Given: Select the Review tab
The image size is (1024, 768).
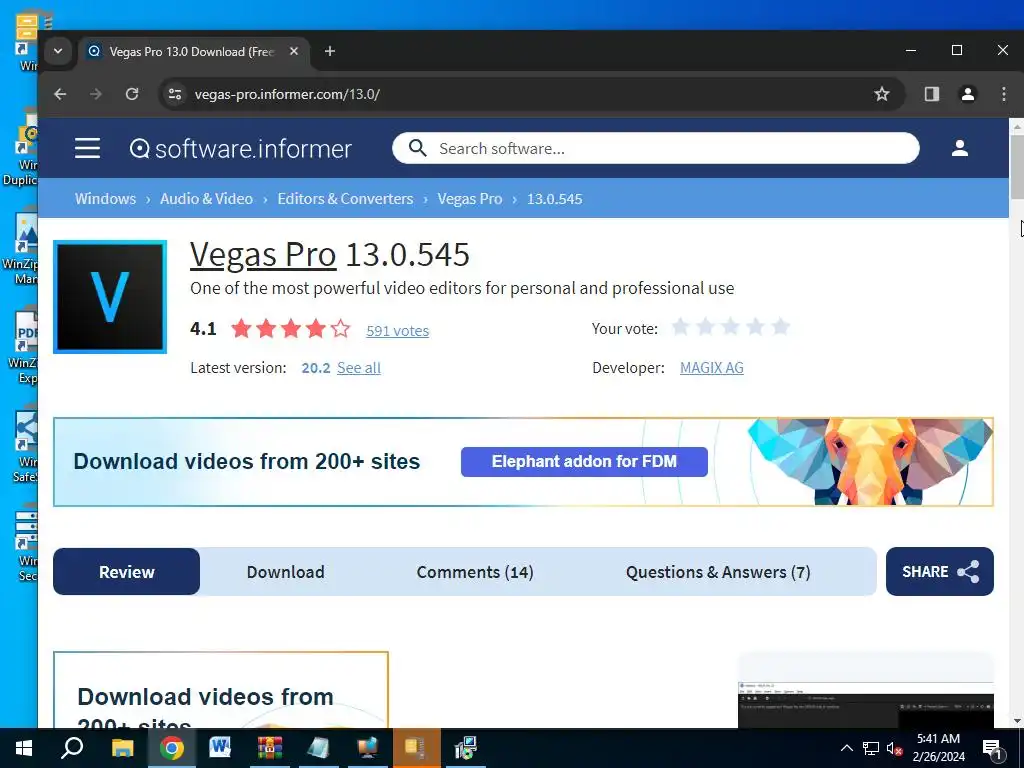Looking at the screenshot, I should pyautogui.click(x=127, y=571).
